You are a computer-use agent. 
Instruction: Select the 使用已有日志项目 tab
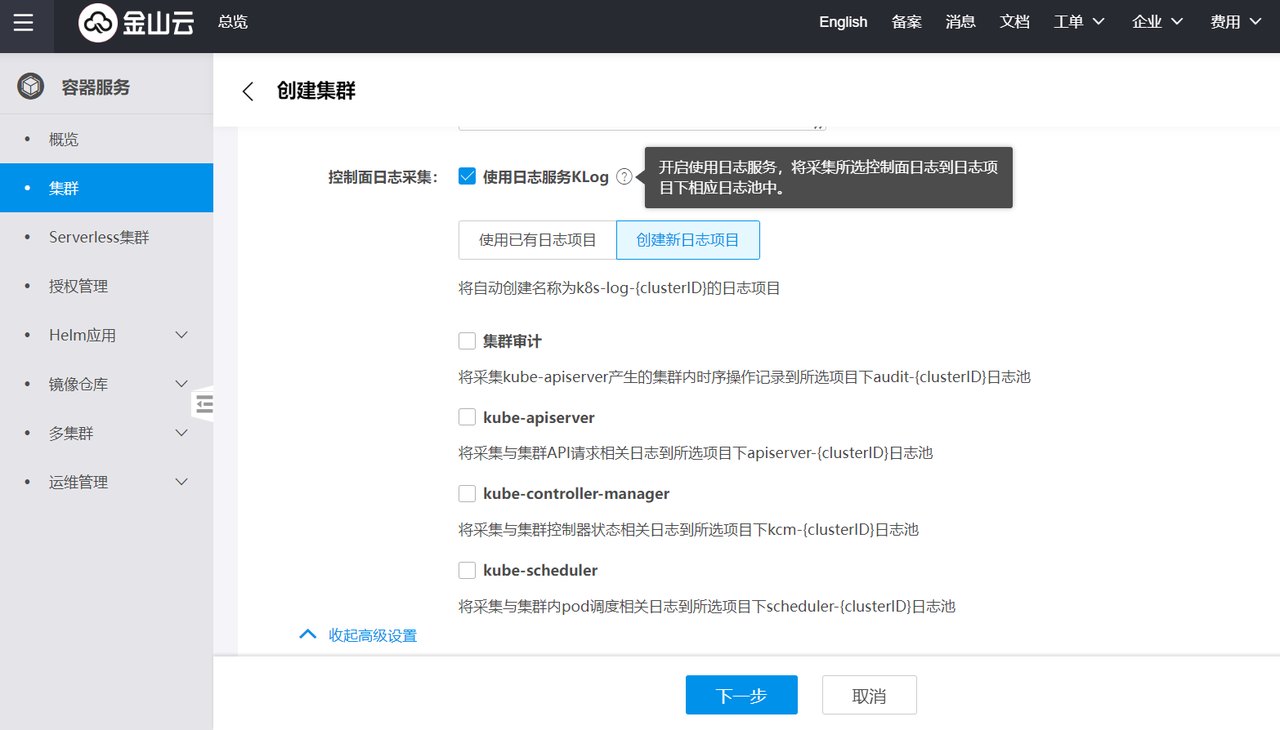pos(537,240)
